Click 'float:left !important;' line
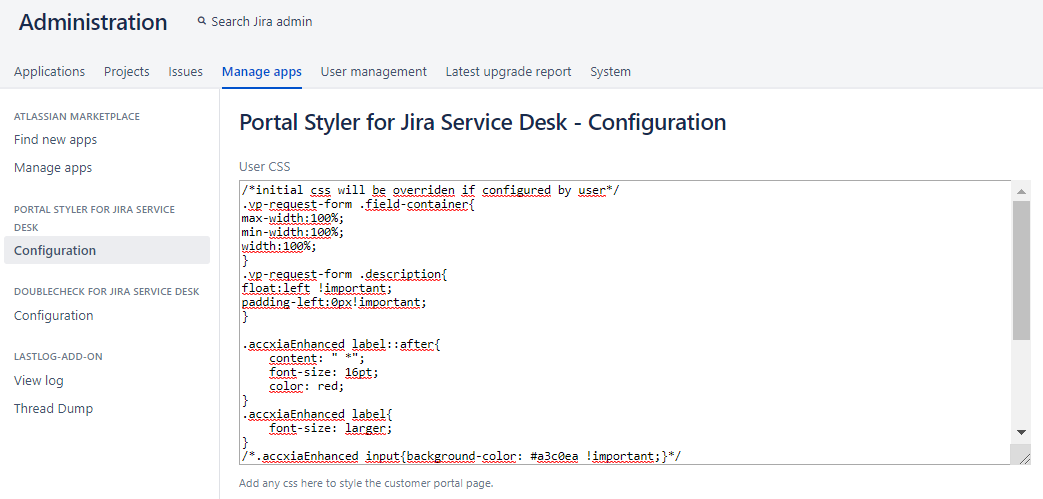The height and width of the screenshot is (499, 1043). click(317, 288)
